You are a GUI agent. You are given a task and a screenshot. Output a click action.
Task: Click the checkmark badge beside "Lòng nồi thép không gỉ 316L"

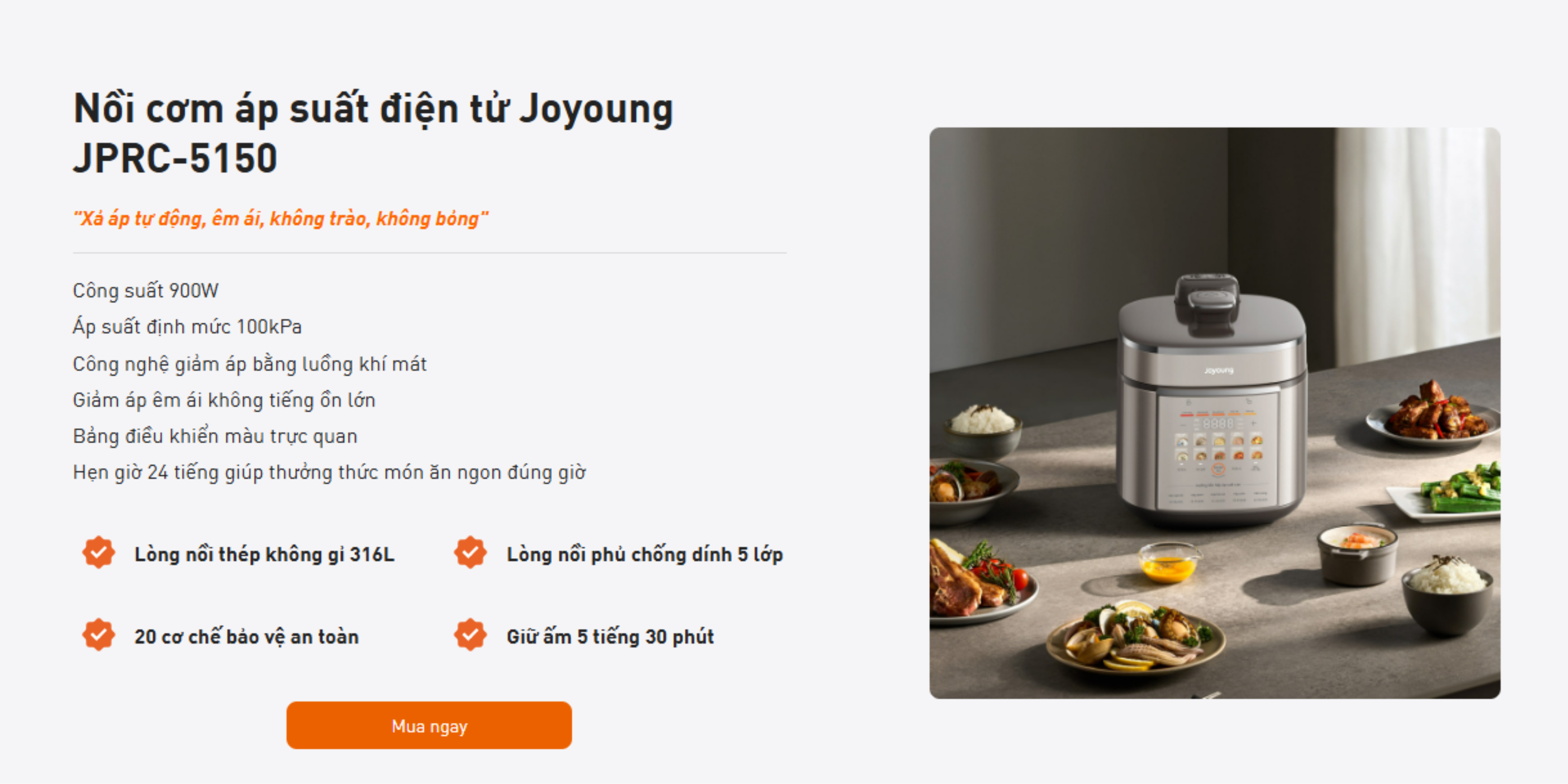(x=99, y=553)
